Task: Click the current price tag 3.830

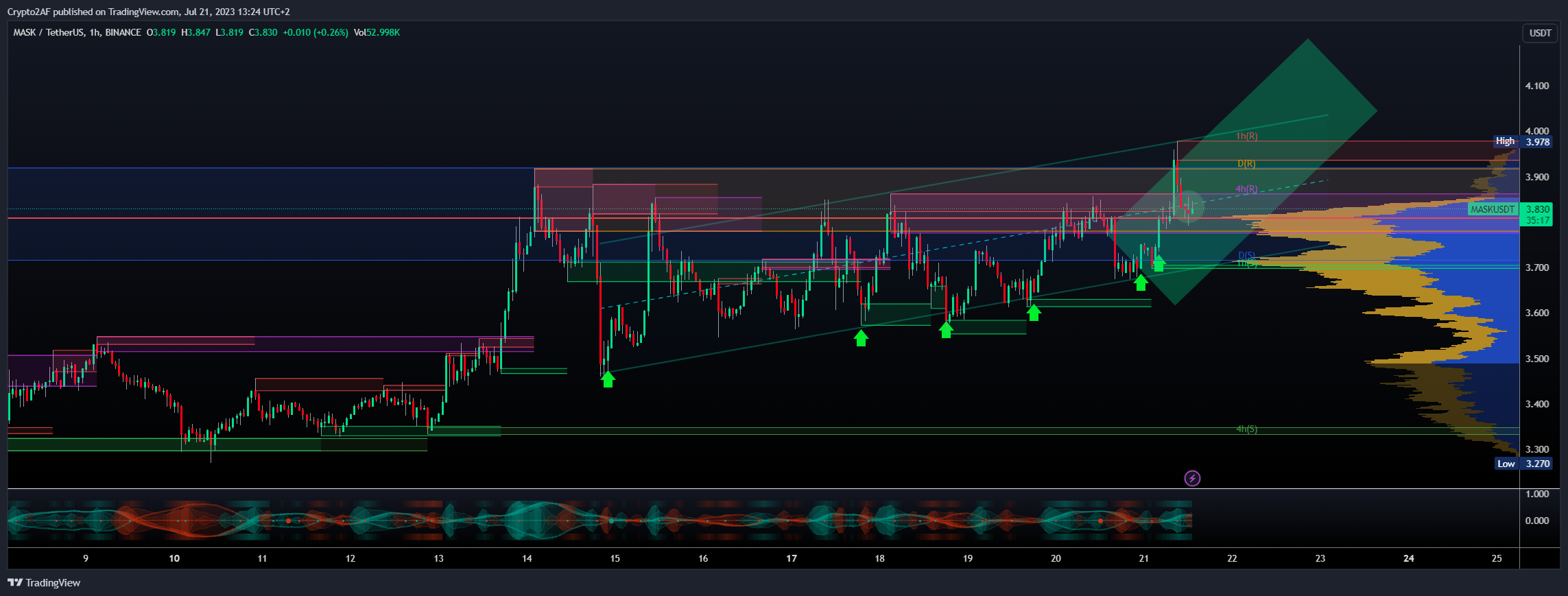Action: (x=1537, y=209)
